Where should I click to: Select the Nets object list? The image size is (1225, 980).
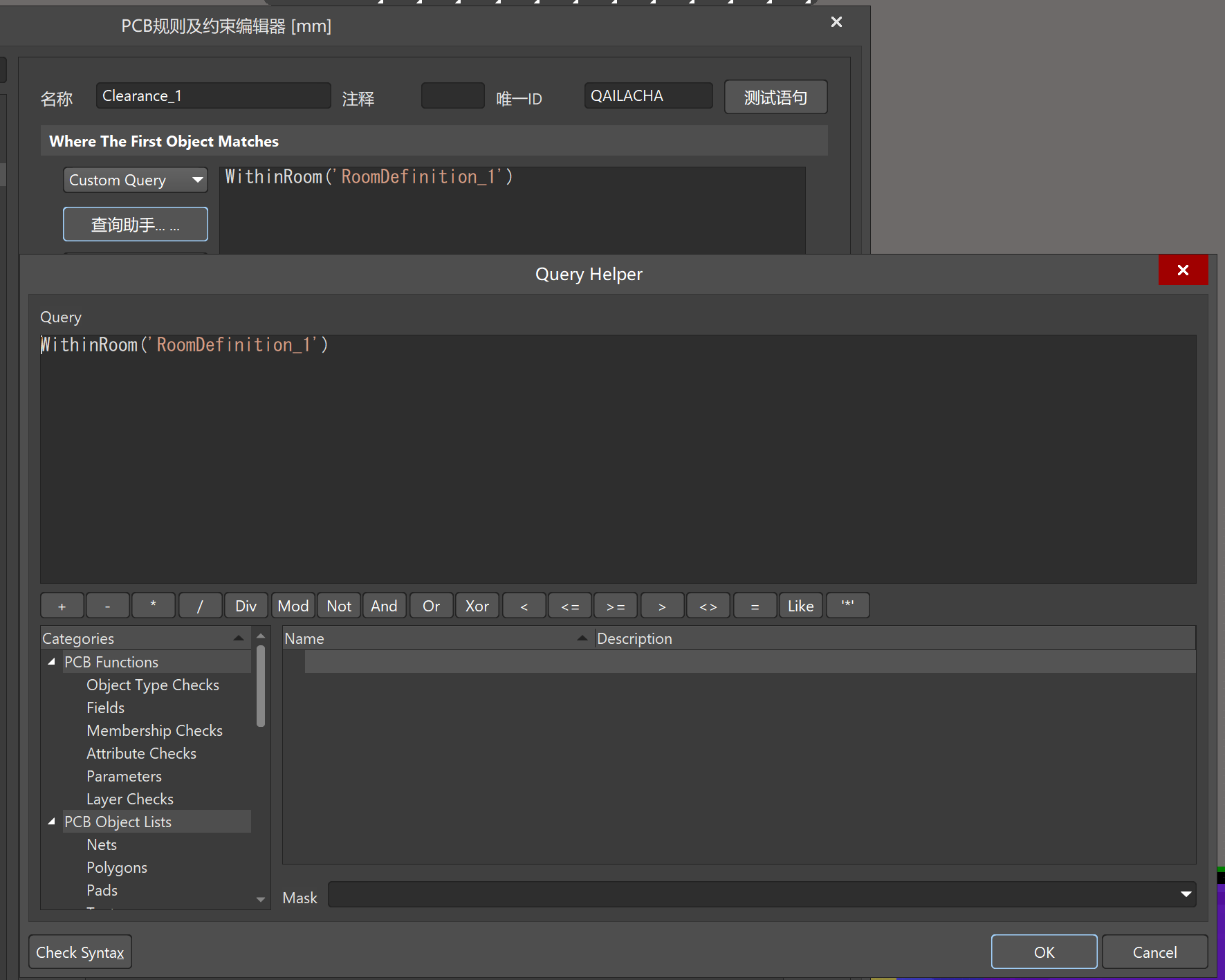(102, 844)
